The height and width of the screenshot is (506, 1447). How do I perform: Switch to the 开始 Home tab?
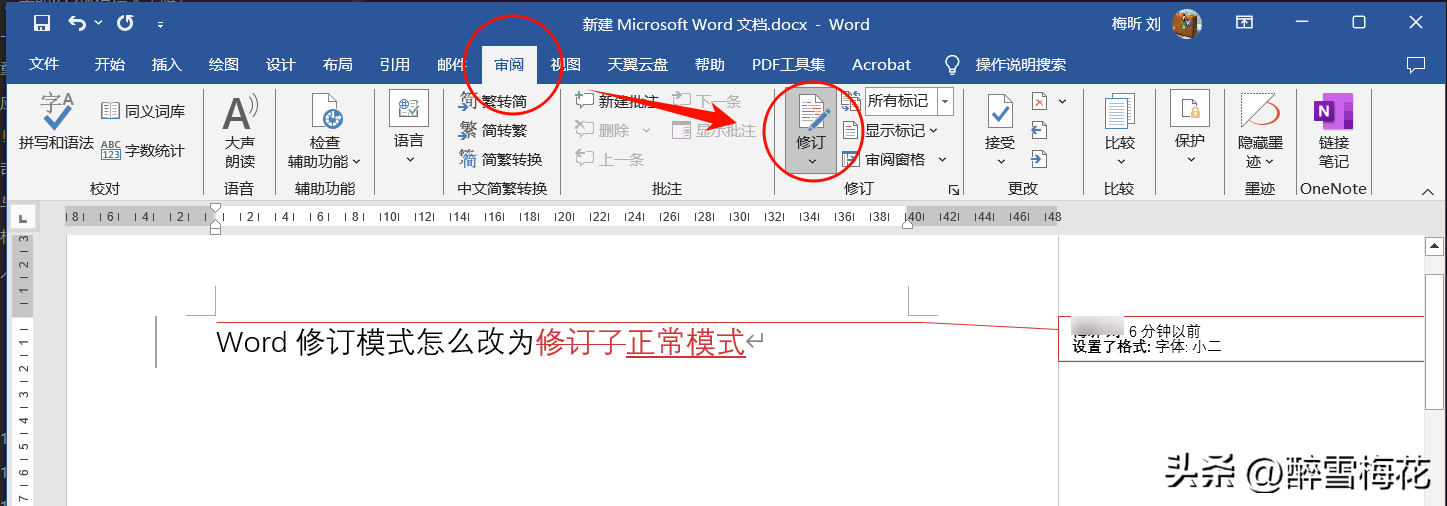(x=110, y=64)
